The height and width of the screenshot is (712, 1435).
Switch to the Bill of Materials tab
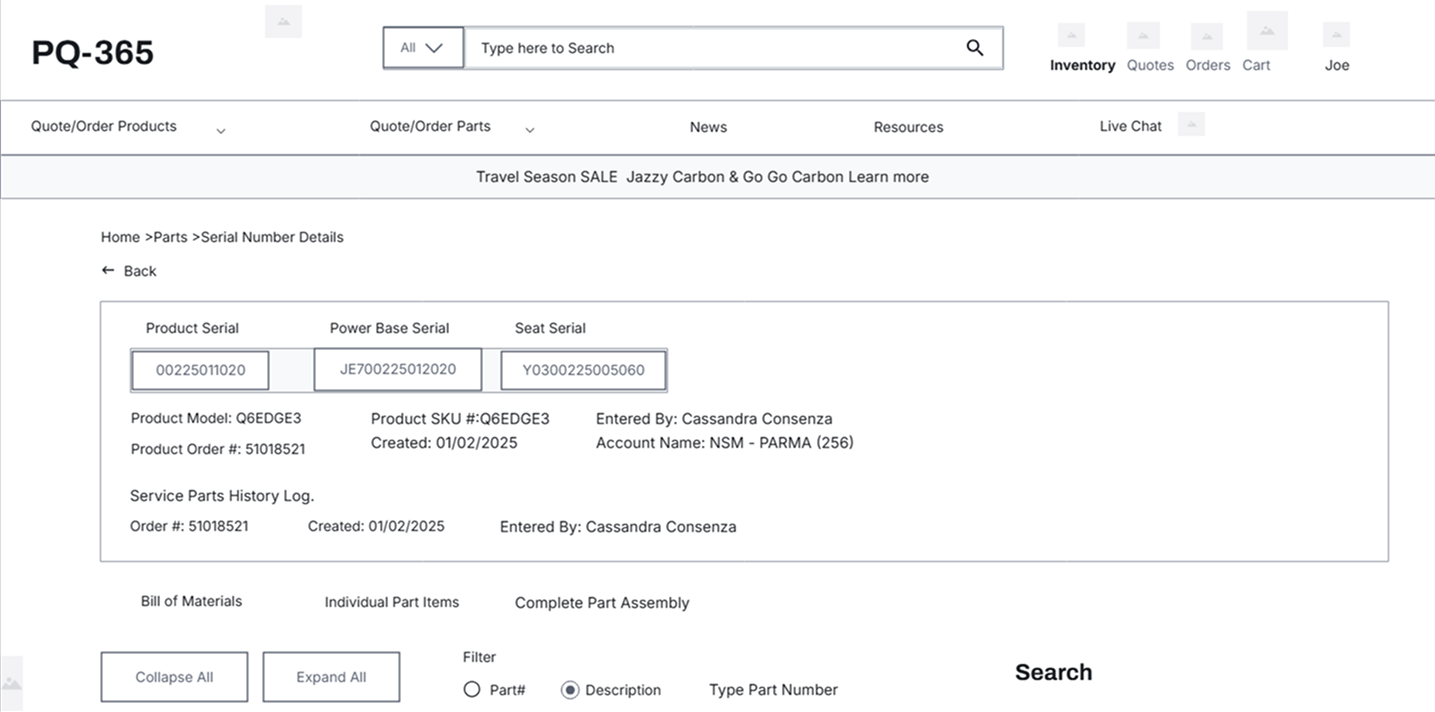click(191, 601)
